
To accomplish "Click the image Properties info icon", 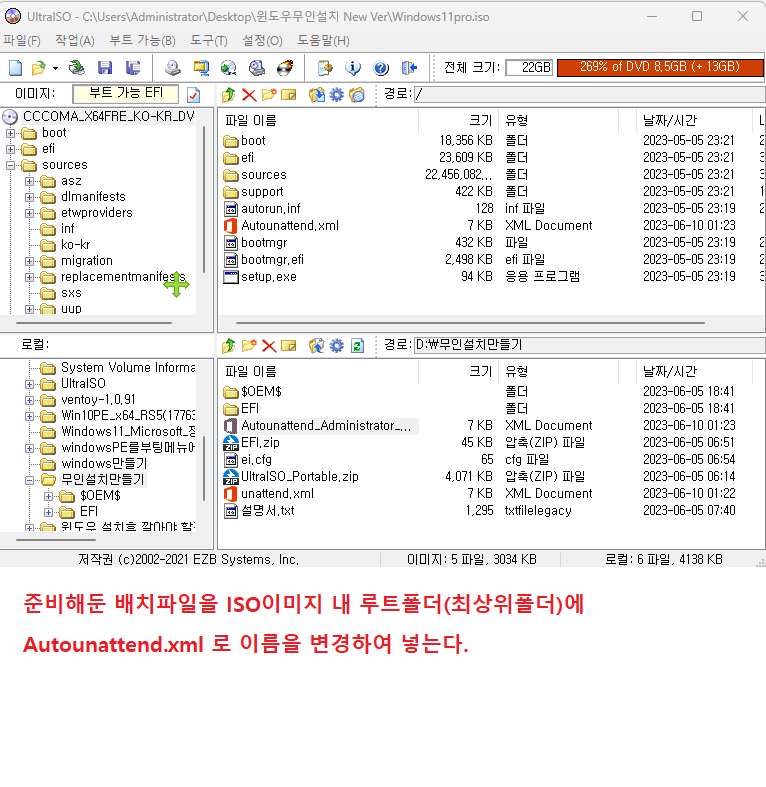I will click(353, 67).
